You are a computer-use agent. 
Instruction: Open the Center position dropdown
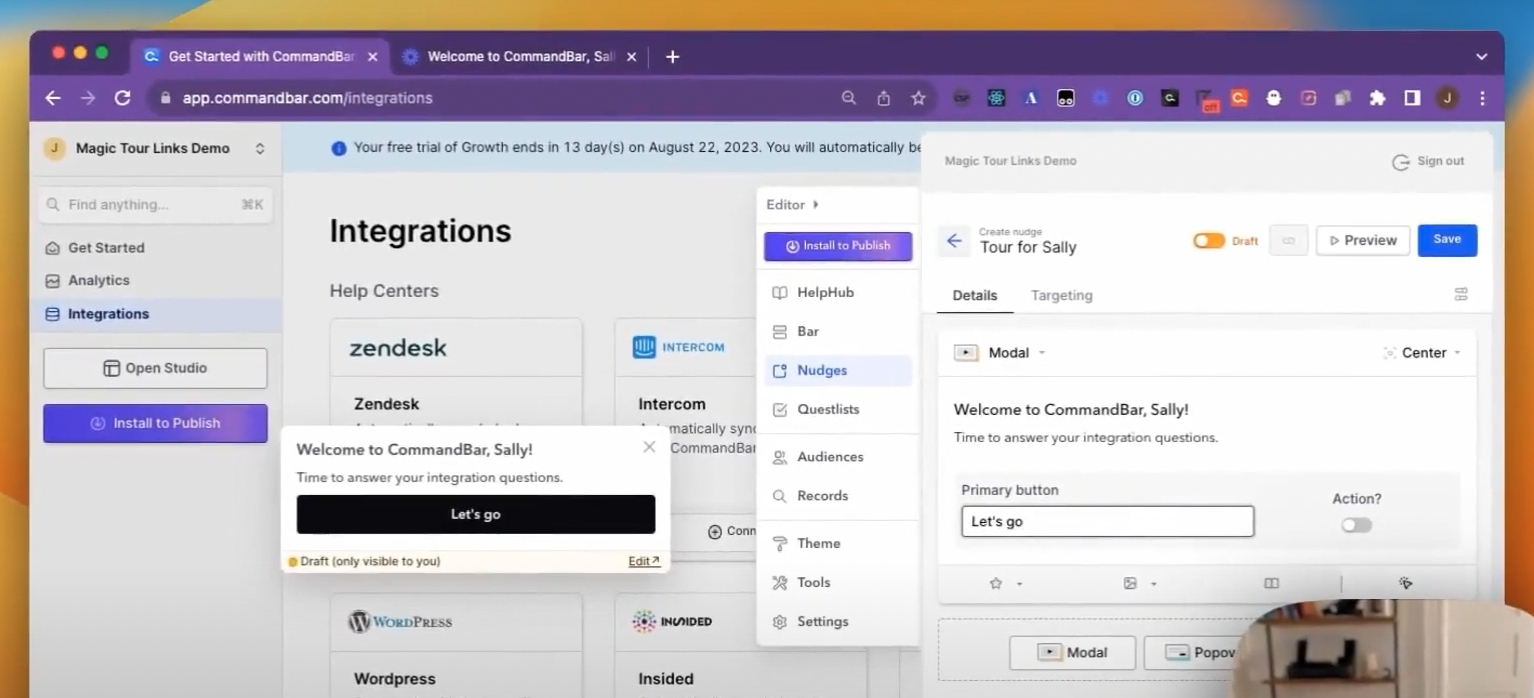pos(1421,353)
